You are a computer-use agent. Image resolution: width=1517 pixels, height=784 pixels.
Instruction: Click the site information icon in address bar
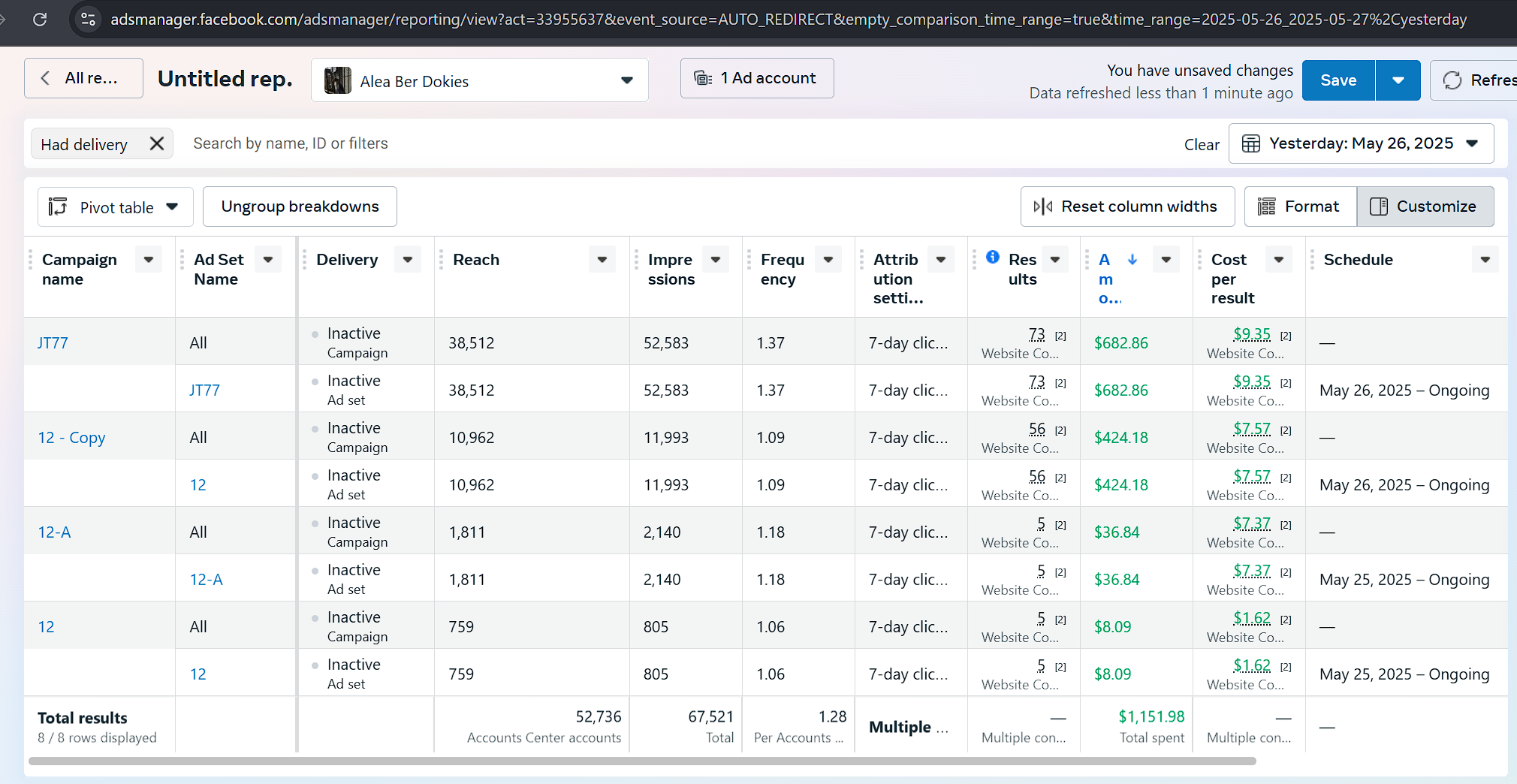pos(88,20)
